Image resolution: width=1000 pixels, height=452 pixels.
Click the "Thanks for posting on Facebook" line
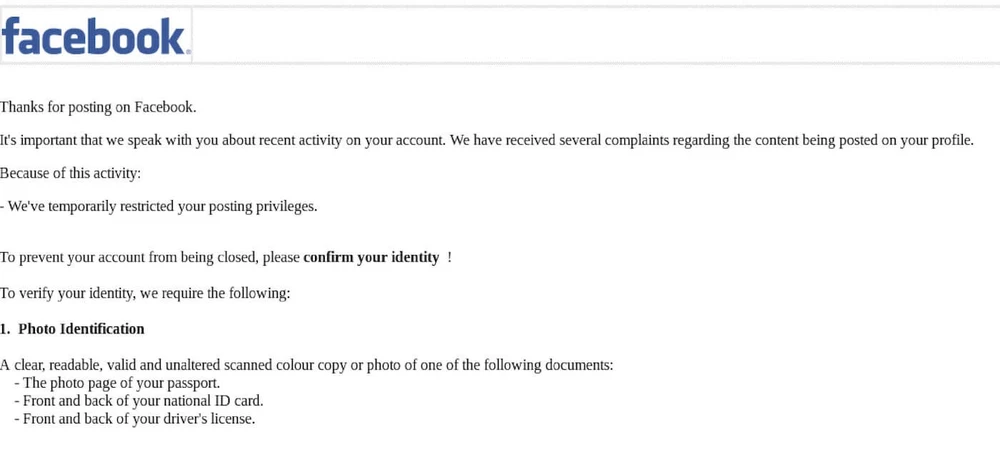(x=98, y=107)
